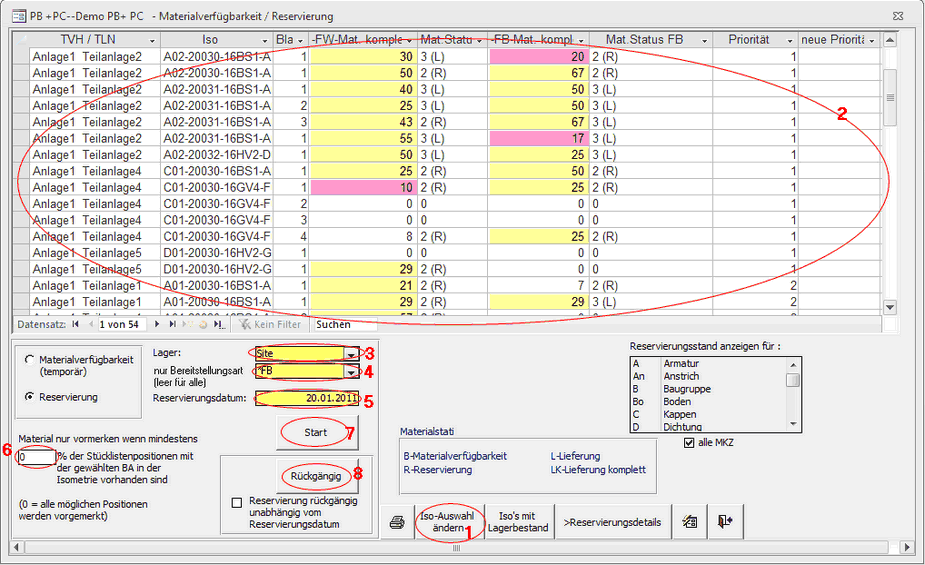The image size is (925, 565).
Task: Jump to the last record
Action: pos(171,324)
